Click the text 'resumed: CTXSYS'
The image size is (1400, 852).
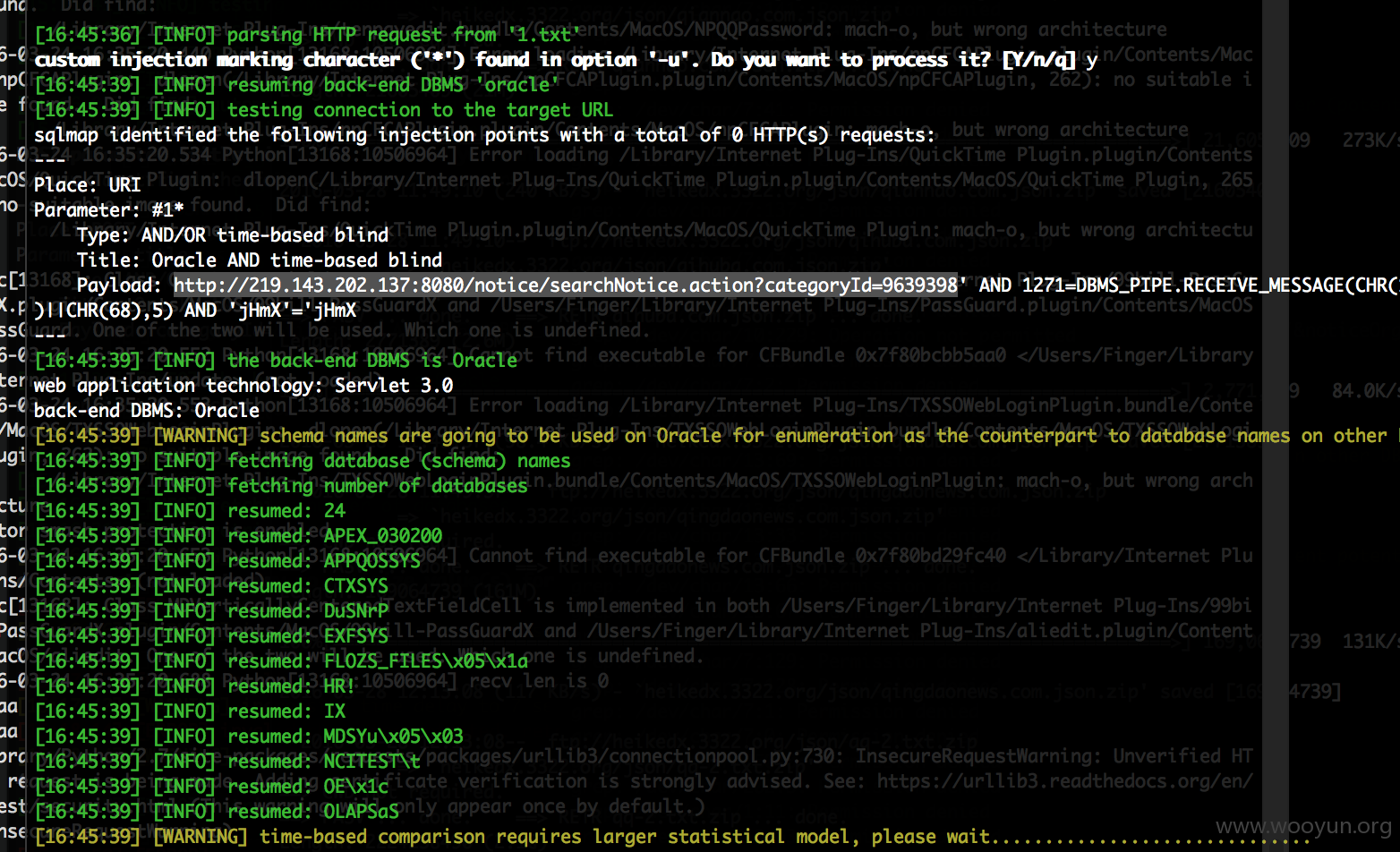pyautogui.click(x=308, y=585)
